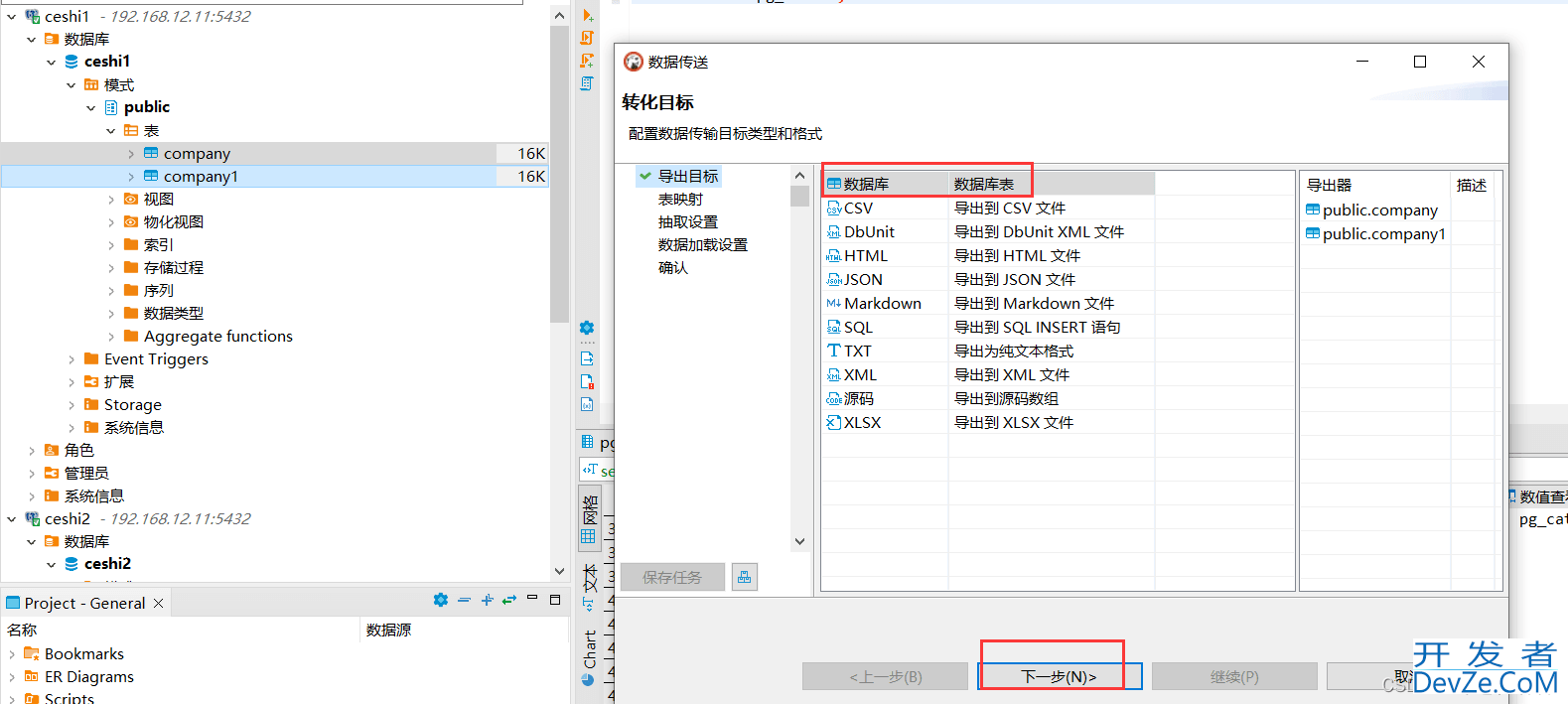The width and height of the screenshot is (1568, 704).
Task: Click the 上一步(B) back button
Action: tap(885, 676)
